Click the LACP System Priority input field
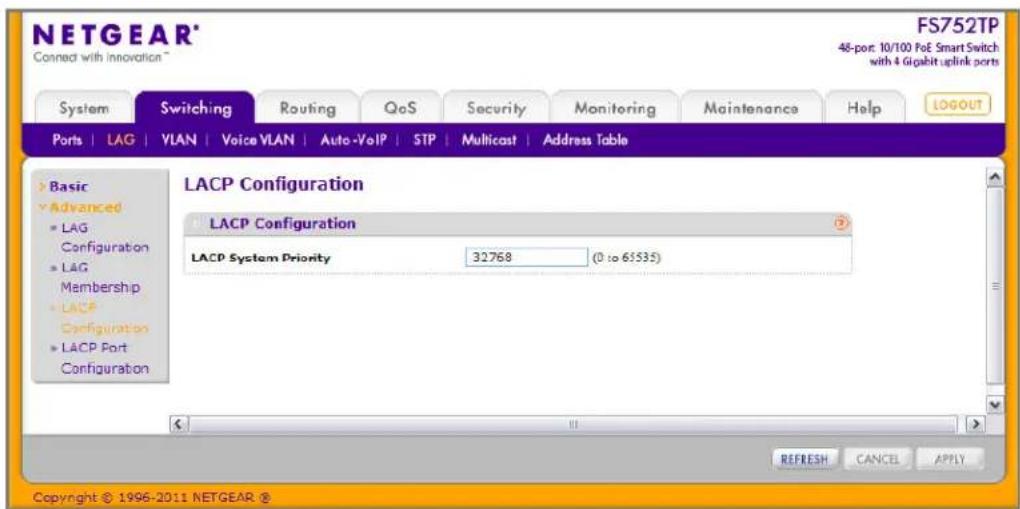This screenshot has height=509, width=1020. (526, 257)
